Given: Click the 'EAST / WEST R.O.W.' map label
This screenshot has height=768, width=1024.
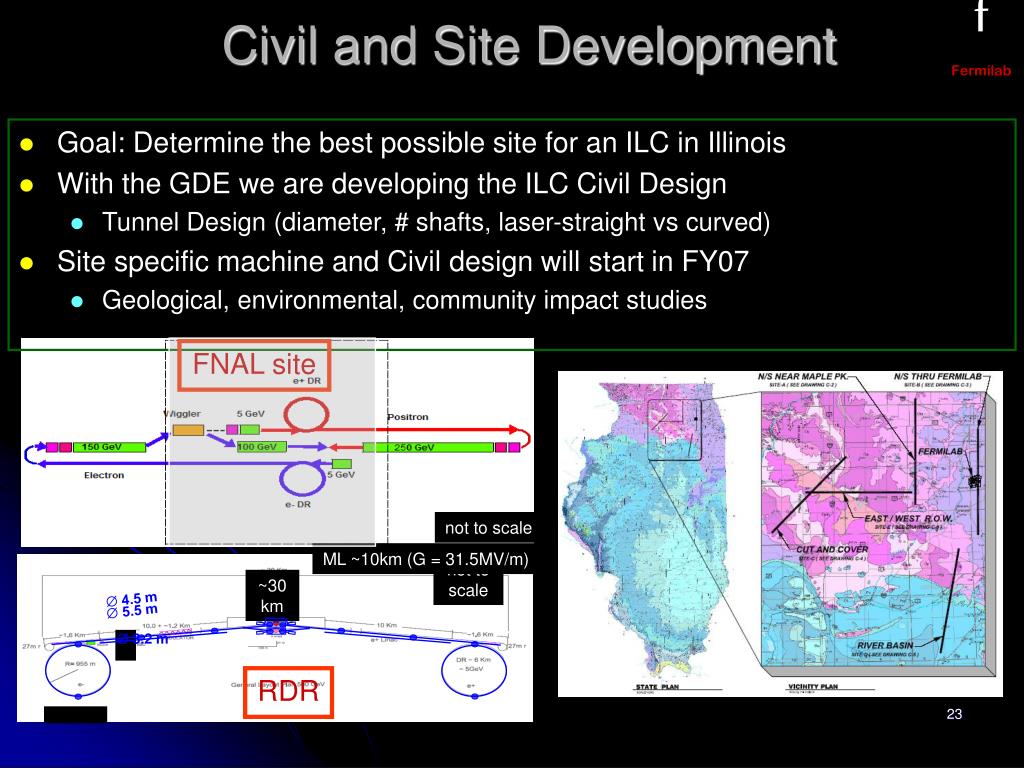Looking at the screenshot, I should [x=908, y=519].
